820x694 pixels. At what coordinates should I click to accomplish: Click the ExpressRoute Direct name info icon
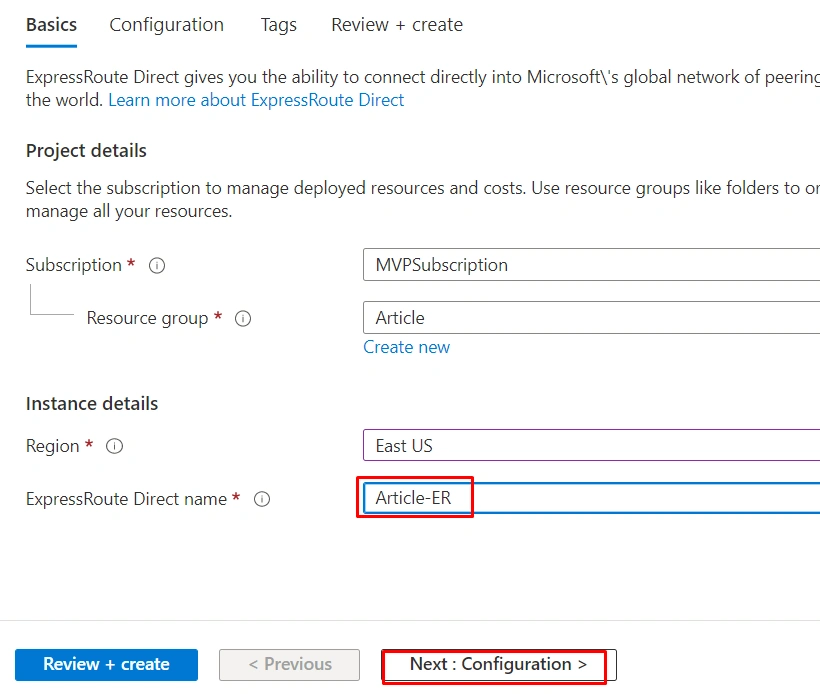262,499
